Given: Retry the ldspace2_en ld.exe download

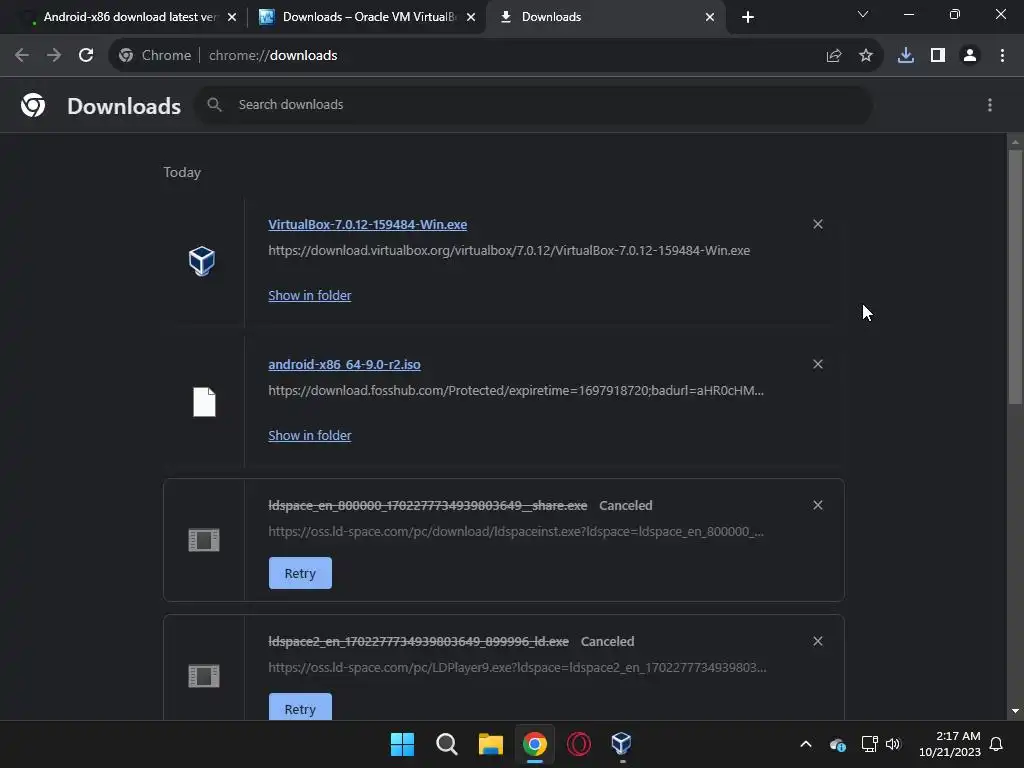Looking at the screenshot, I should point(300,708).
